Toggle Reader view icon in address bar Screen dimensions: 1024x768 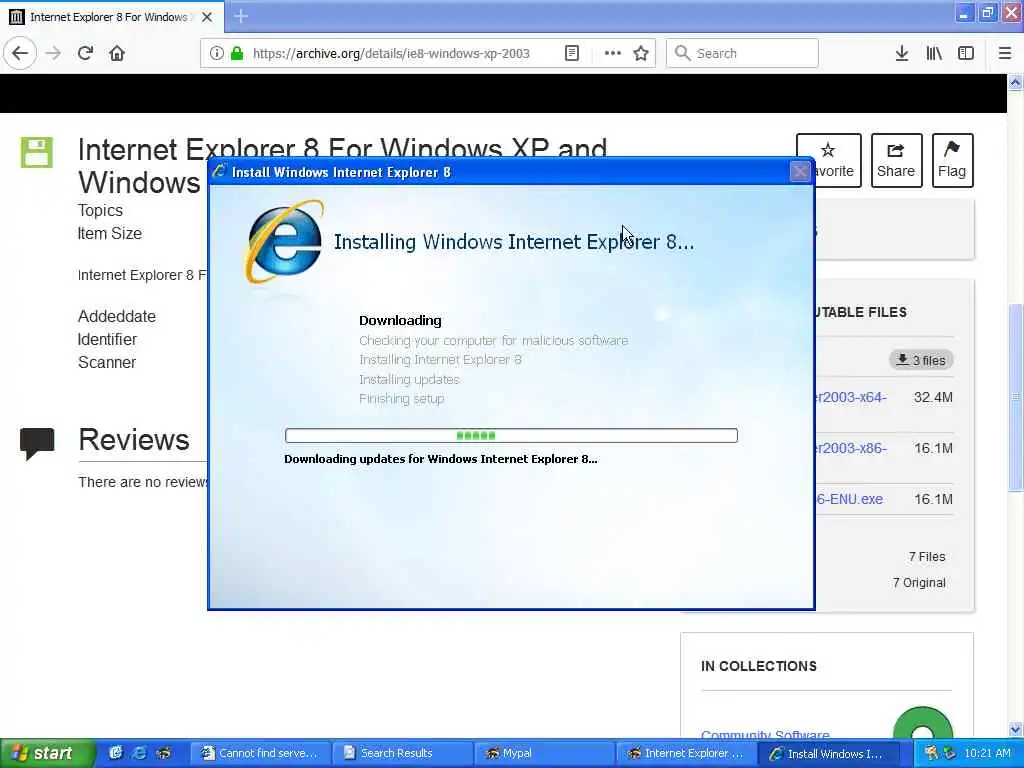tap(572, 54)
